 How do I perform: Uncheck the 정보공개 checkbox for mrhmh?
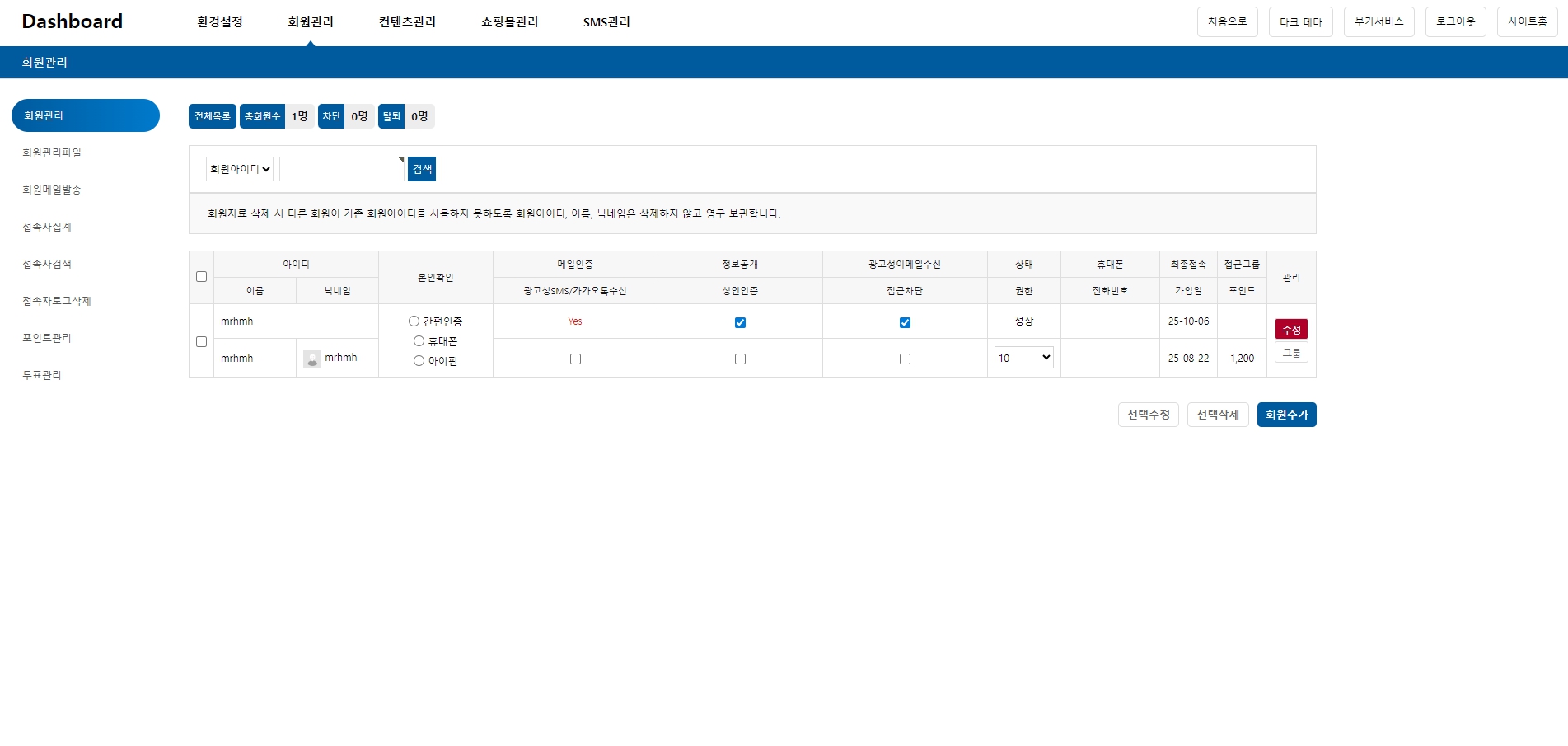pos(740,322)
